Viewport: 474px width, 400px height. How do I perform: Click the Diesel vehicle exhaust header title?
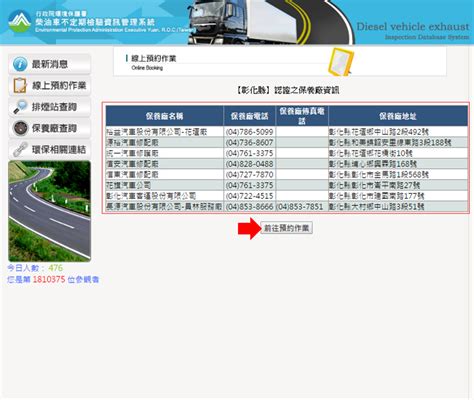click(412, 26)
